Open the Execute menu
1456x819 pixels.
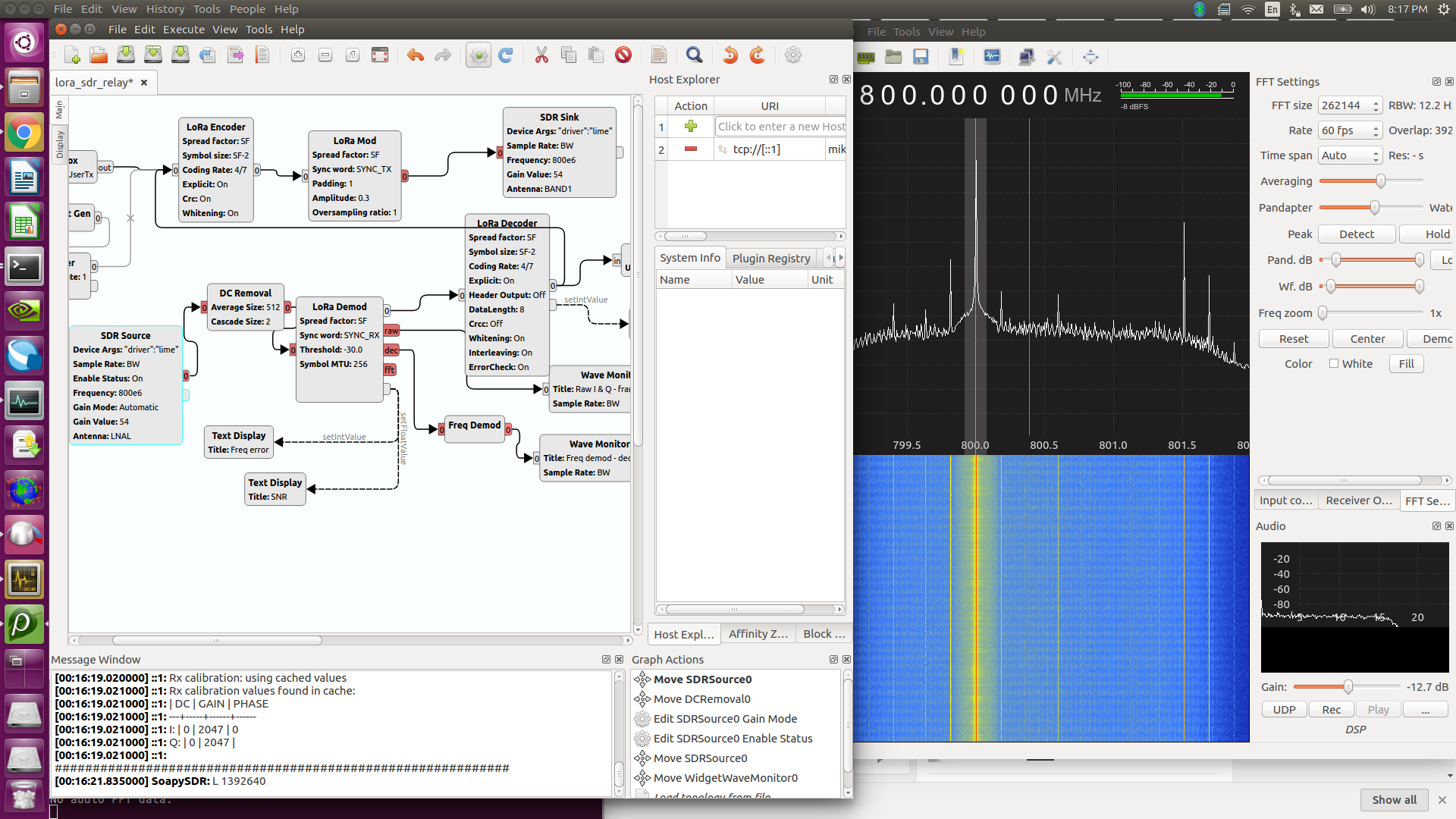pos(184,30)
